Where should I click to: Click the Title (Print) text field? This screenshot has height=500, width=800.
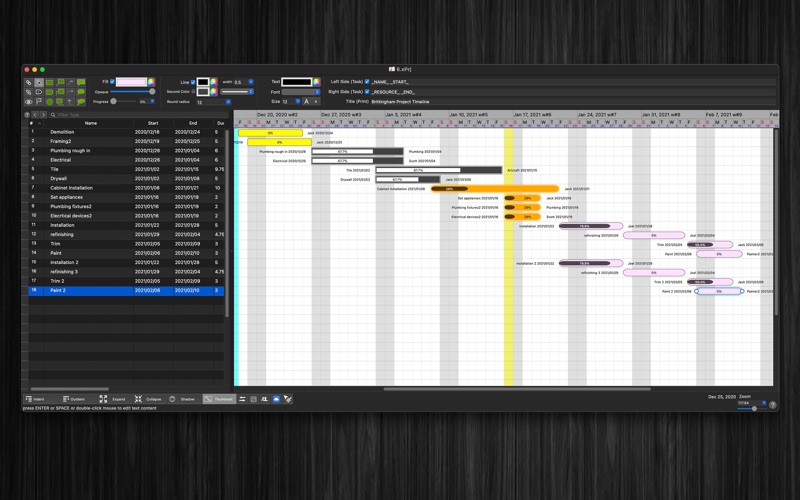573,102
